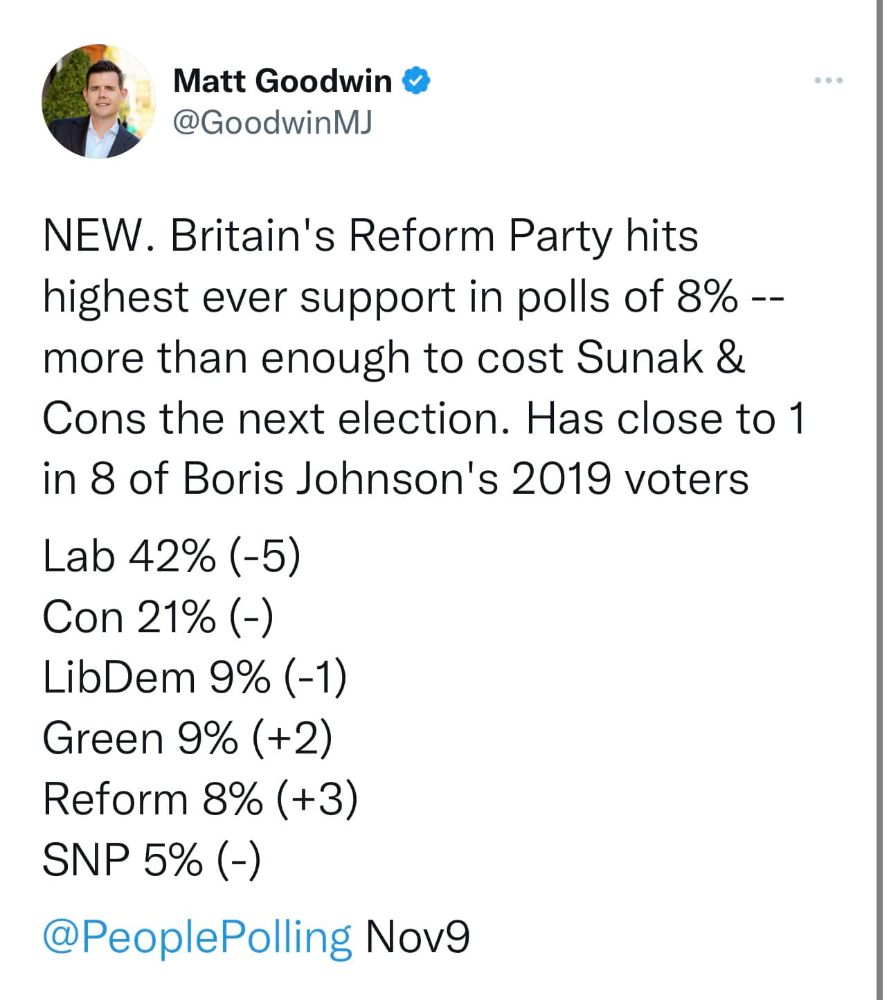This screenshot has height=1000, width=889.
Task: Open Matt Goodwin's profile picture
Action: tap(99, 101)
